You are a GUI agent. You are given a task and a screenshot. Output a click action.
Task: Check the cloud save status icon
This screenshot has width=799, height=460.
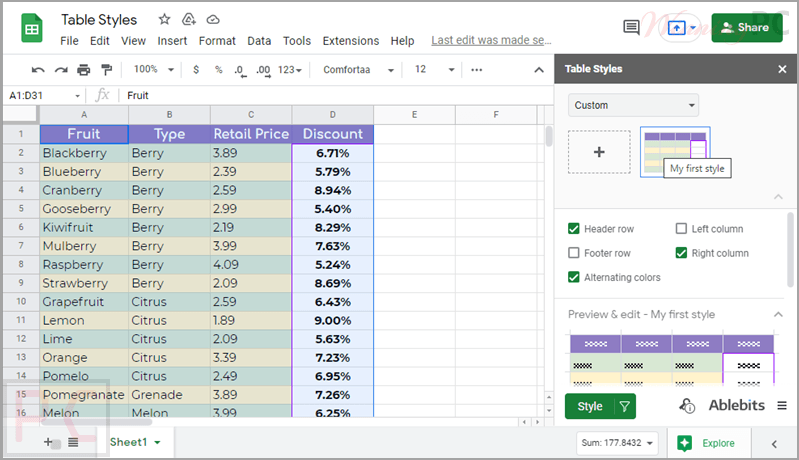(213, 19)
